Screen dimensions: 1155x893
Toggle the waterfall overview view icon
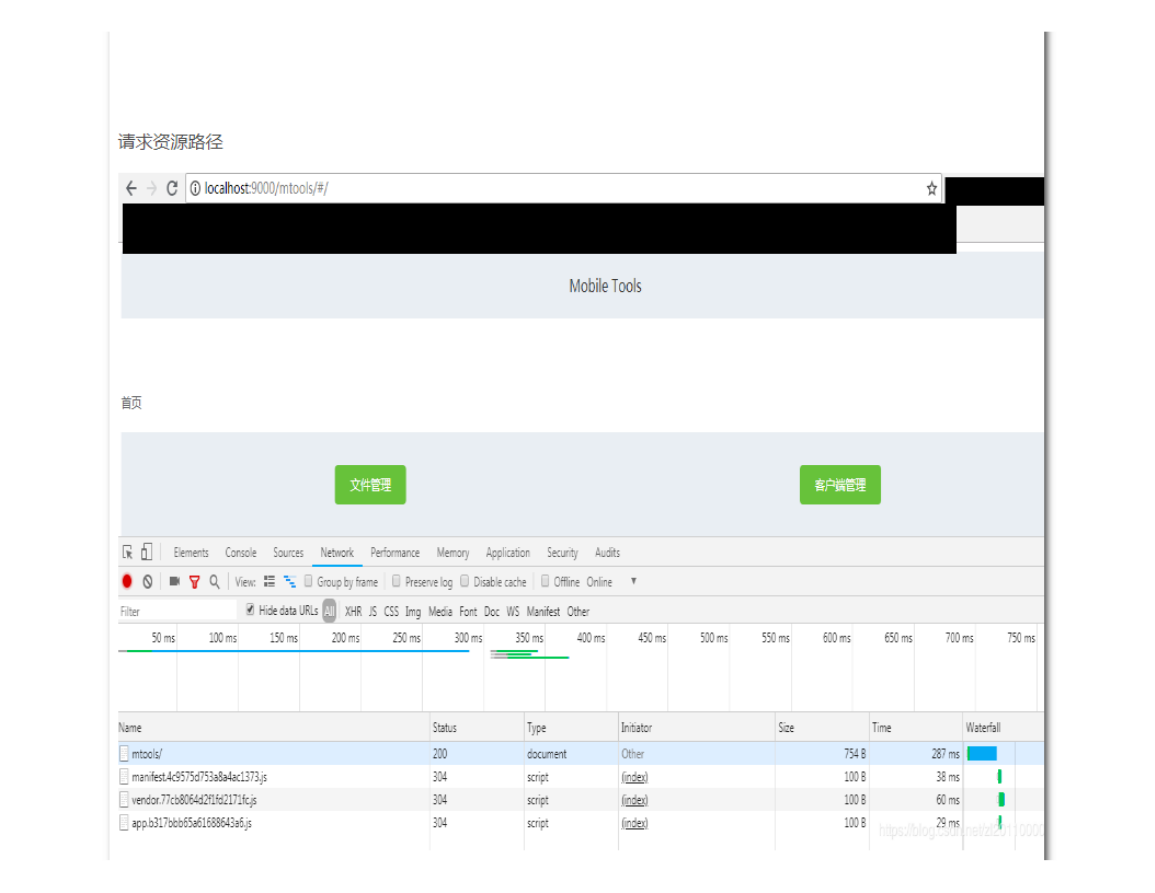point(289,581)
